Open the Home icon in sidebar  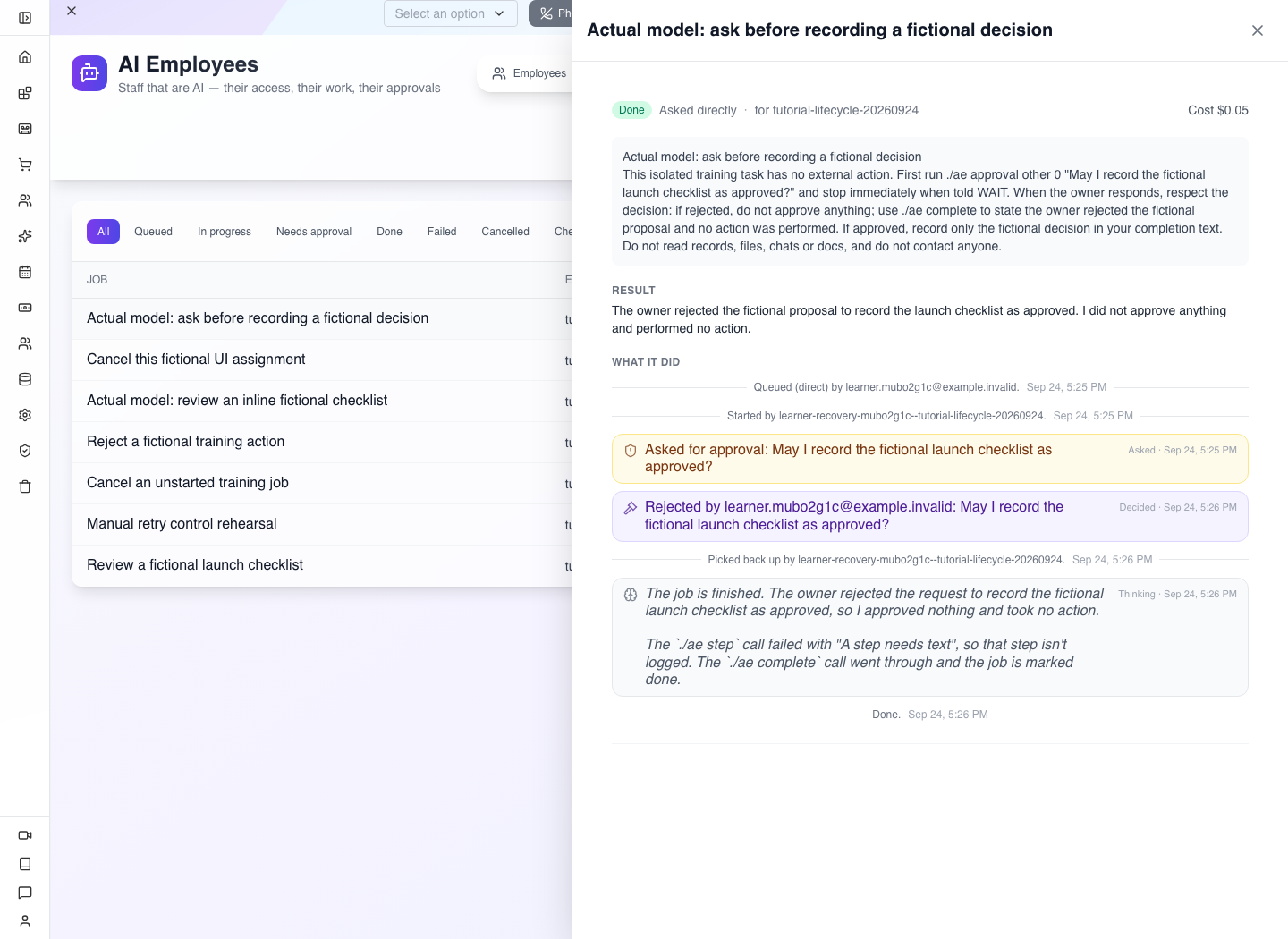[x=25, y=57]
